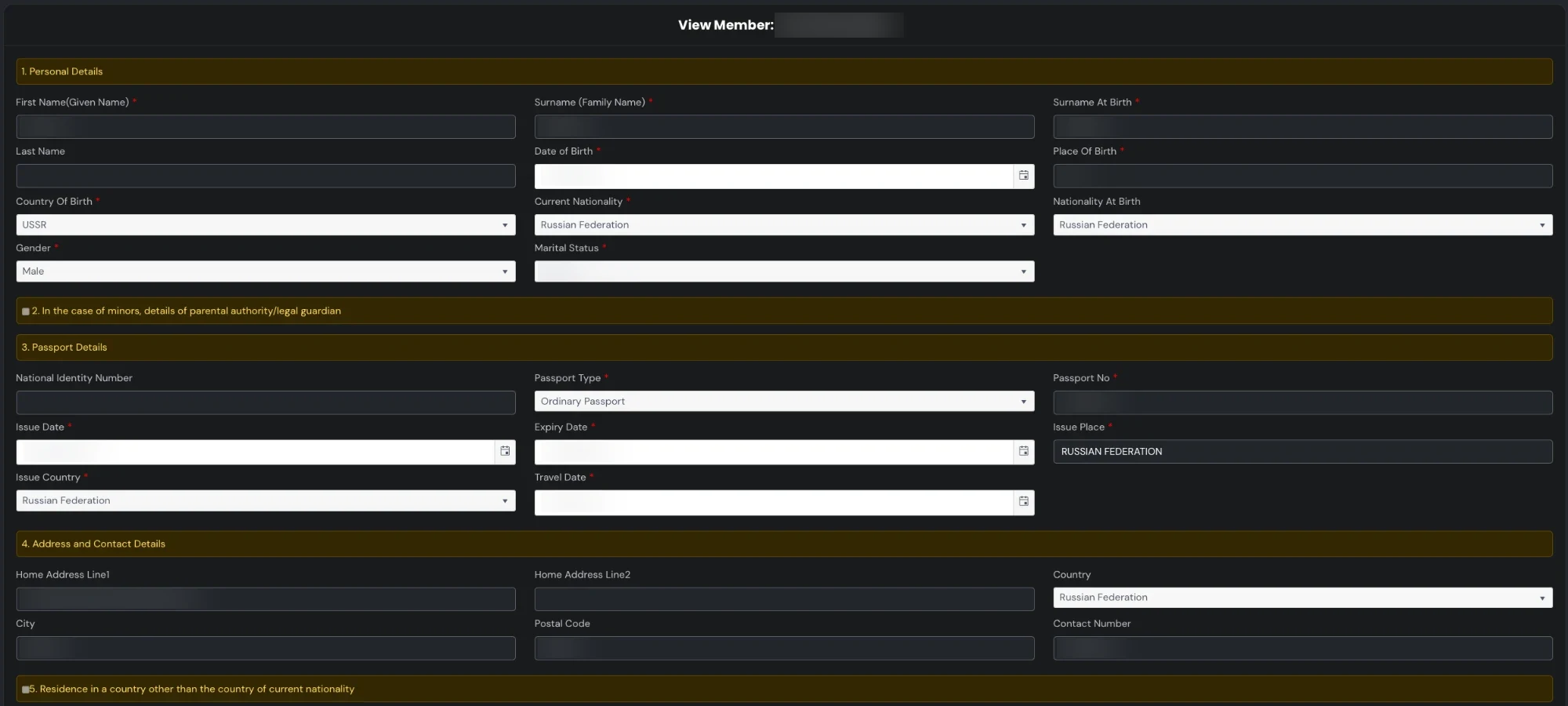The width and height of the screenshot is (1568, 706).
Task: Focus the Surname At Birth field
Action: click(1302, 127)
